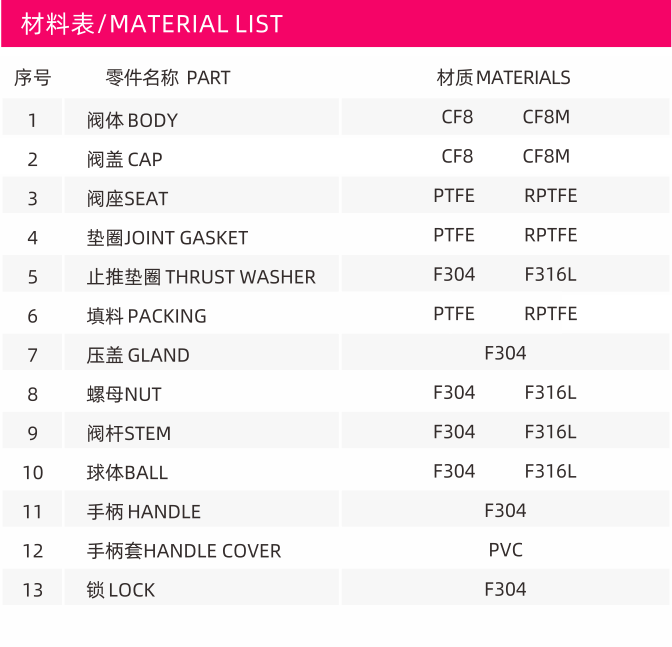Click PVC in HANDLE COVER row
The image size is (672, 647).
tap(506, 550)
